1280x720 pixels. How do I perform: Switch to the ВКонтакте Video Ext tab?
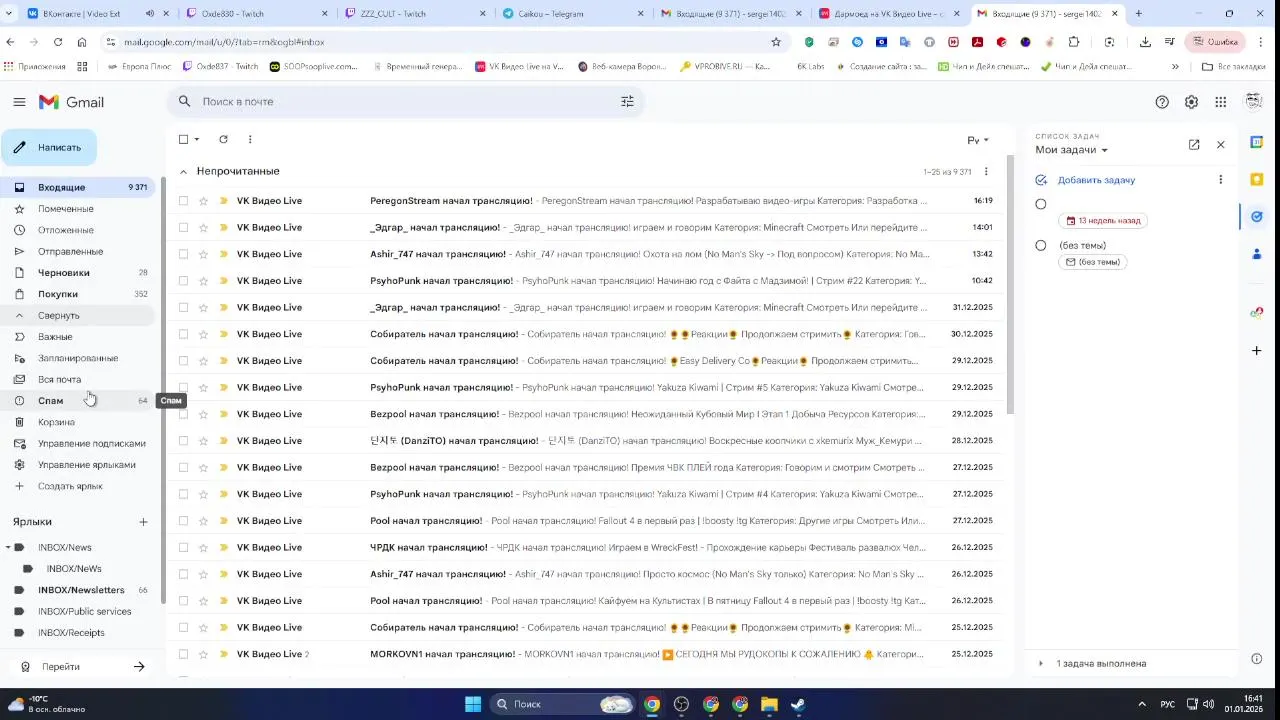99,14
